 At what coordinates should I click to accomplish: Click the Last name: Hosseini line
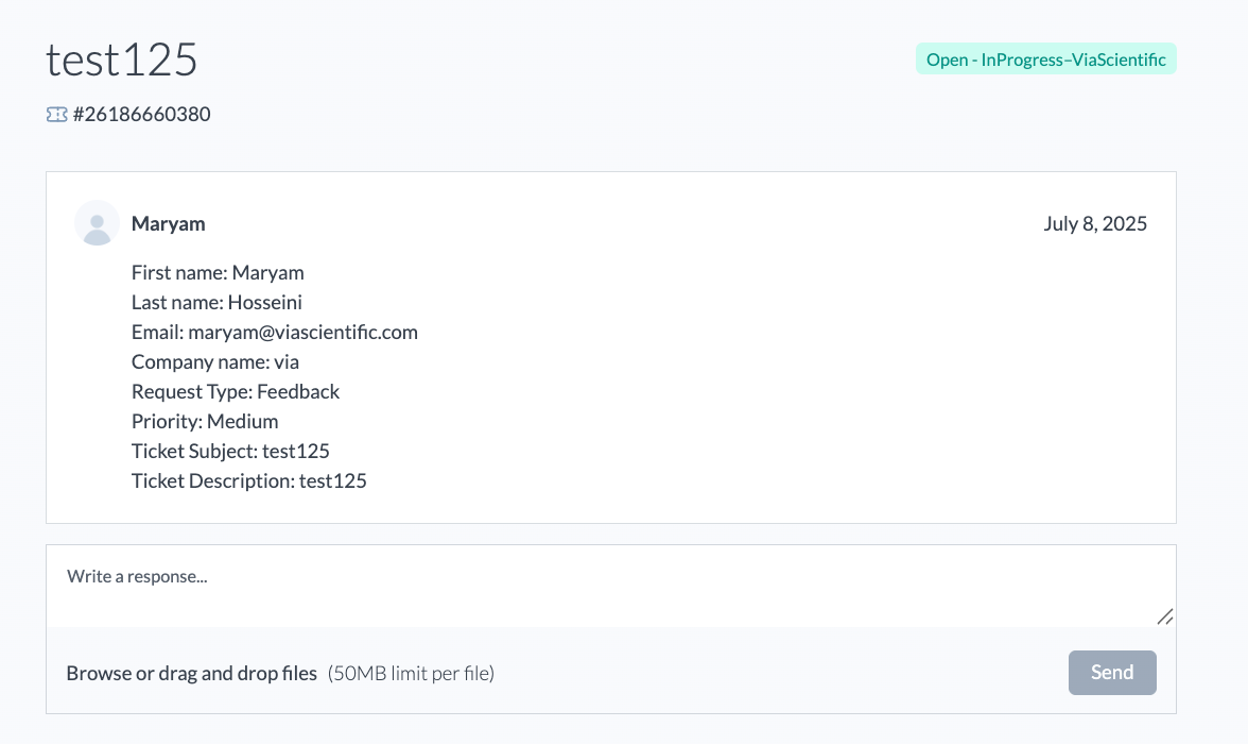click(x=216, y=302)
